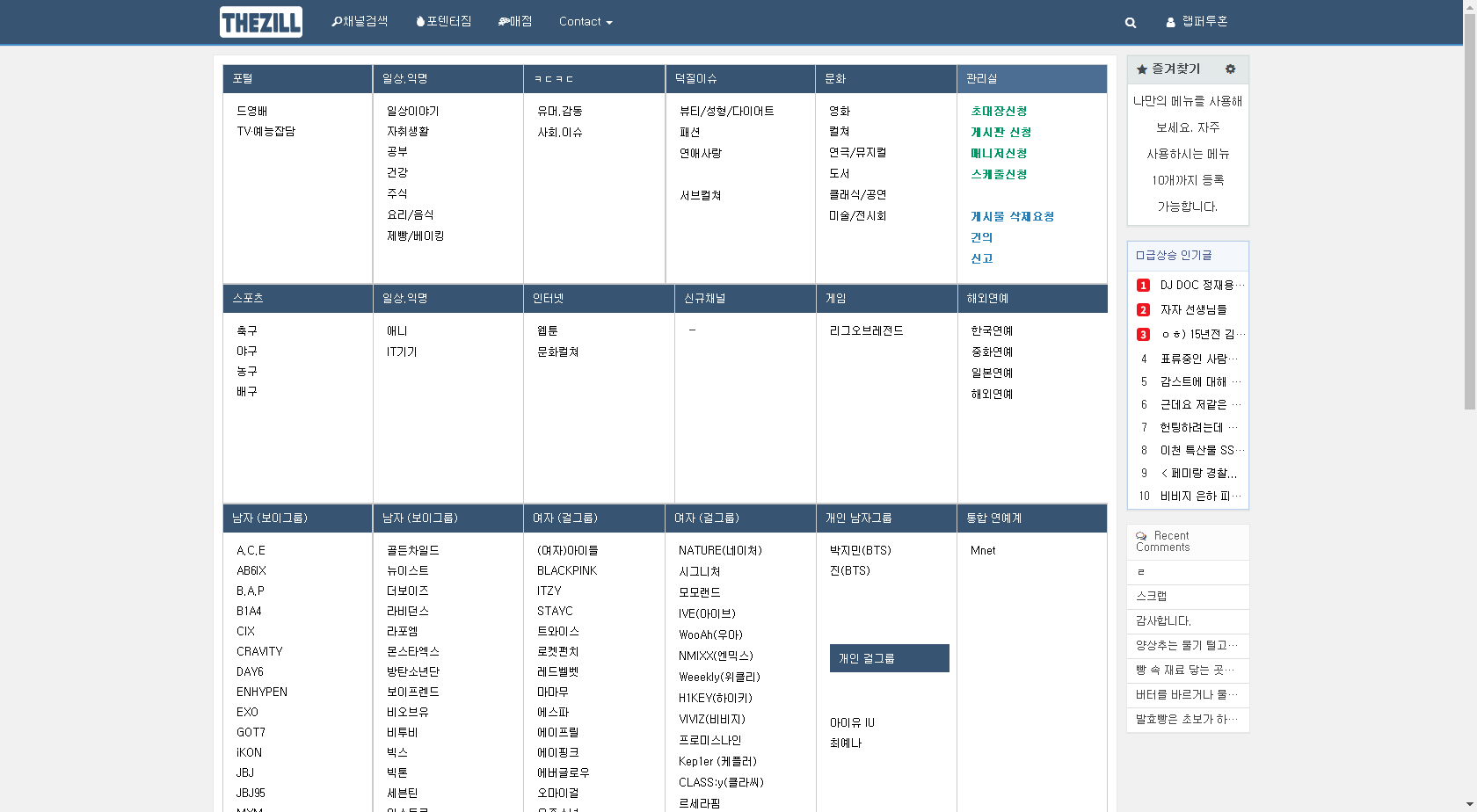Open 포텐터짐 in the navigation bar
Viewport: 1477px width, 812px height.
tap(444, 21)
